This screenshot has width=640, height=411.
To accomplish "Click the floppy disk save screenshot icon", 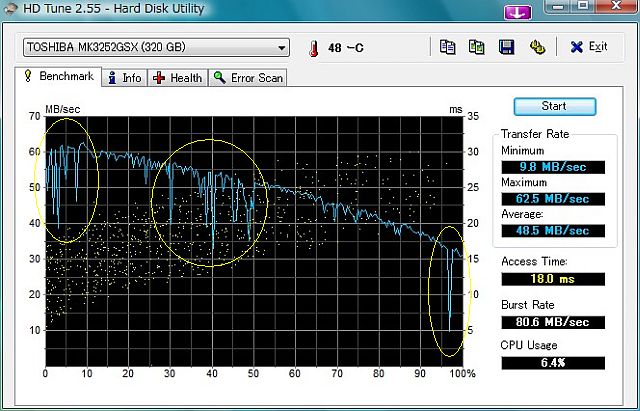I will 507,47.
